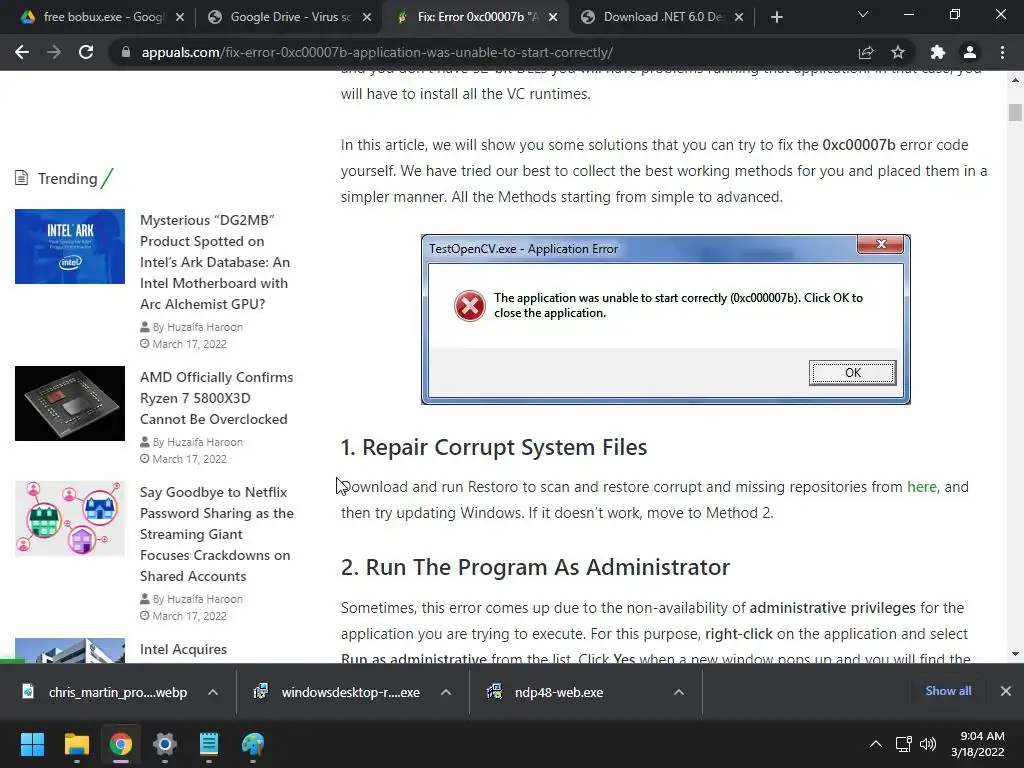
Task: Expand options for chris_martin_pro webp download
Action: coord(213,692)
